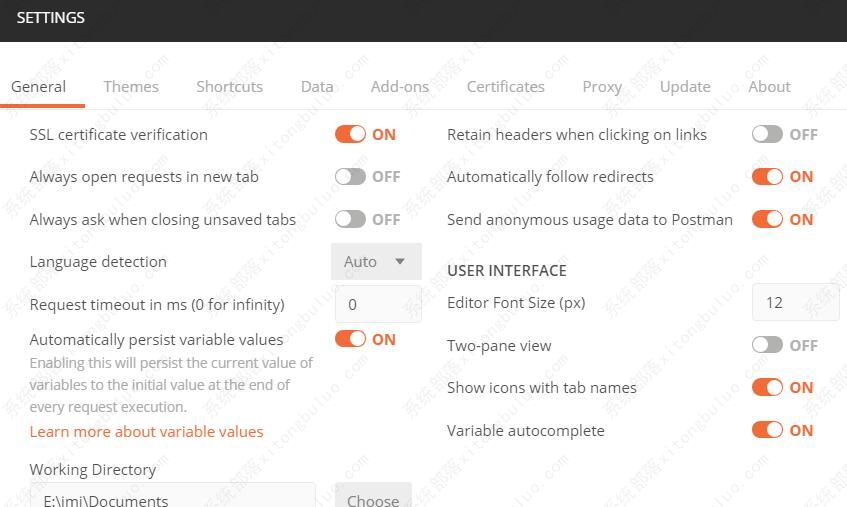Image resolution: width=847 pixels, height=507 pixels.
Task: Go to the Update tab
Action: click(x=685, y=87)
